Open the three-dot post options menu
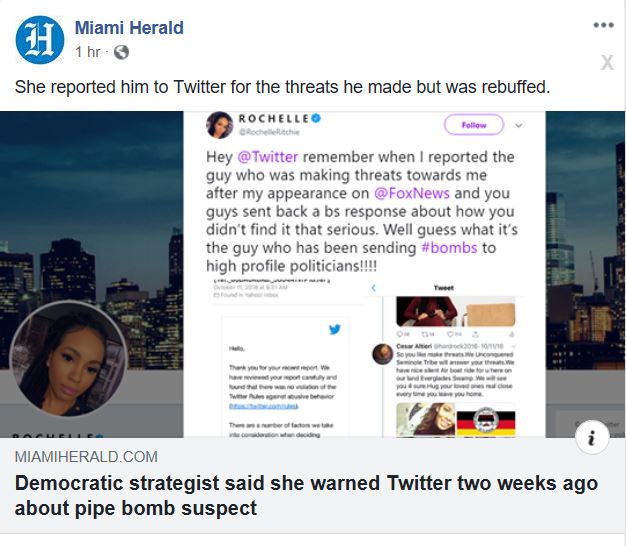The width and height of the screenshot is (626, 546). (603, 25)
